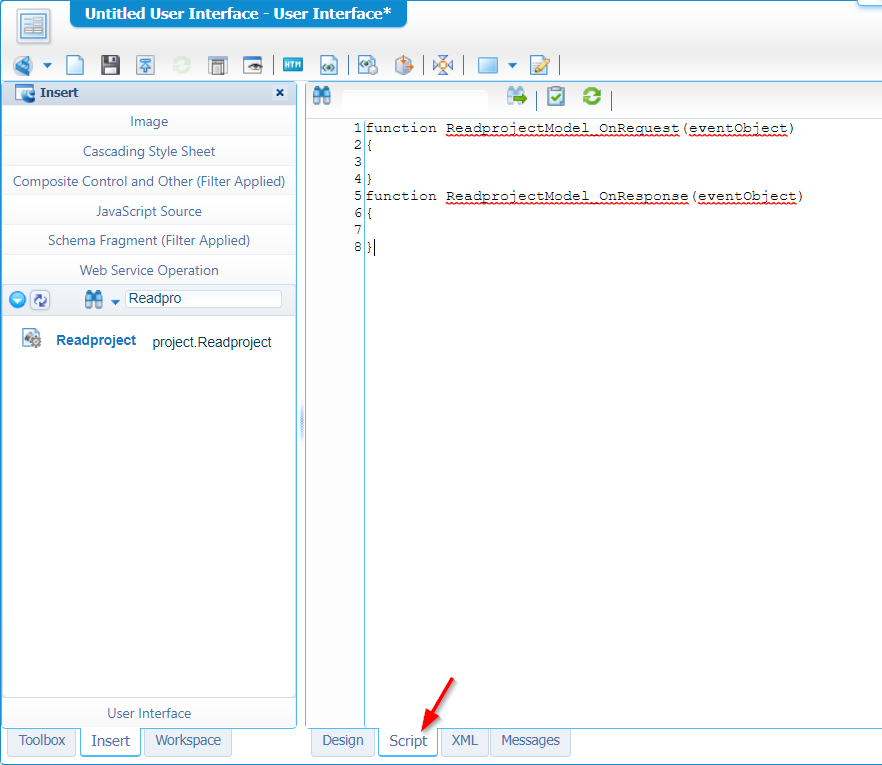The image size is (882, 765).
Task: Expand the Web Service Operation section
Action: click(149, 270)
